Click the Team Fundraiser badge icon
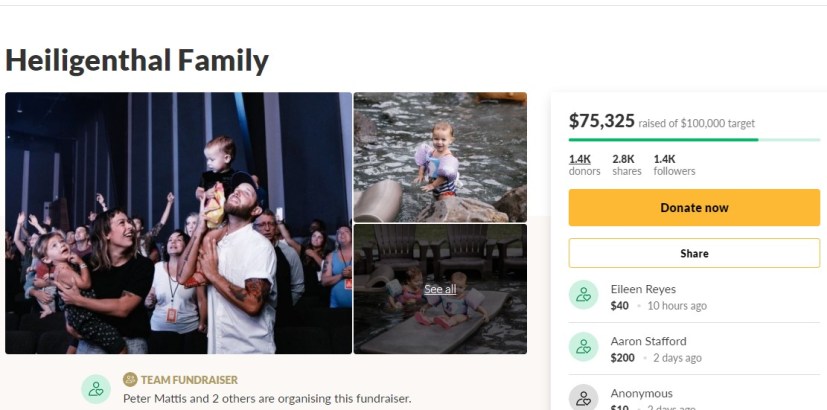The image size is (827, 410). [130, 380]
